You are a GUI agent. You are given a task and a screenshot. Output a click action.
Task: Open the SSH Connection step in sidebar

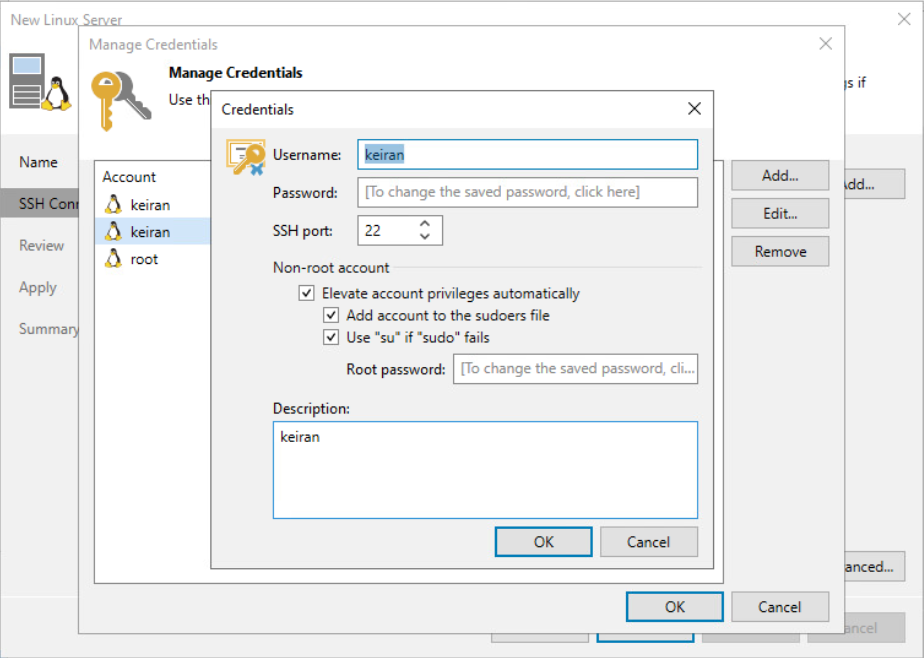click(39, 204)
